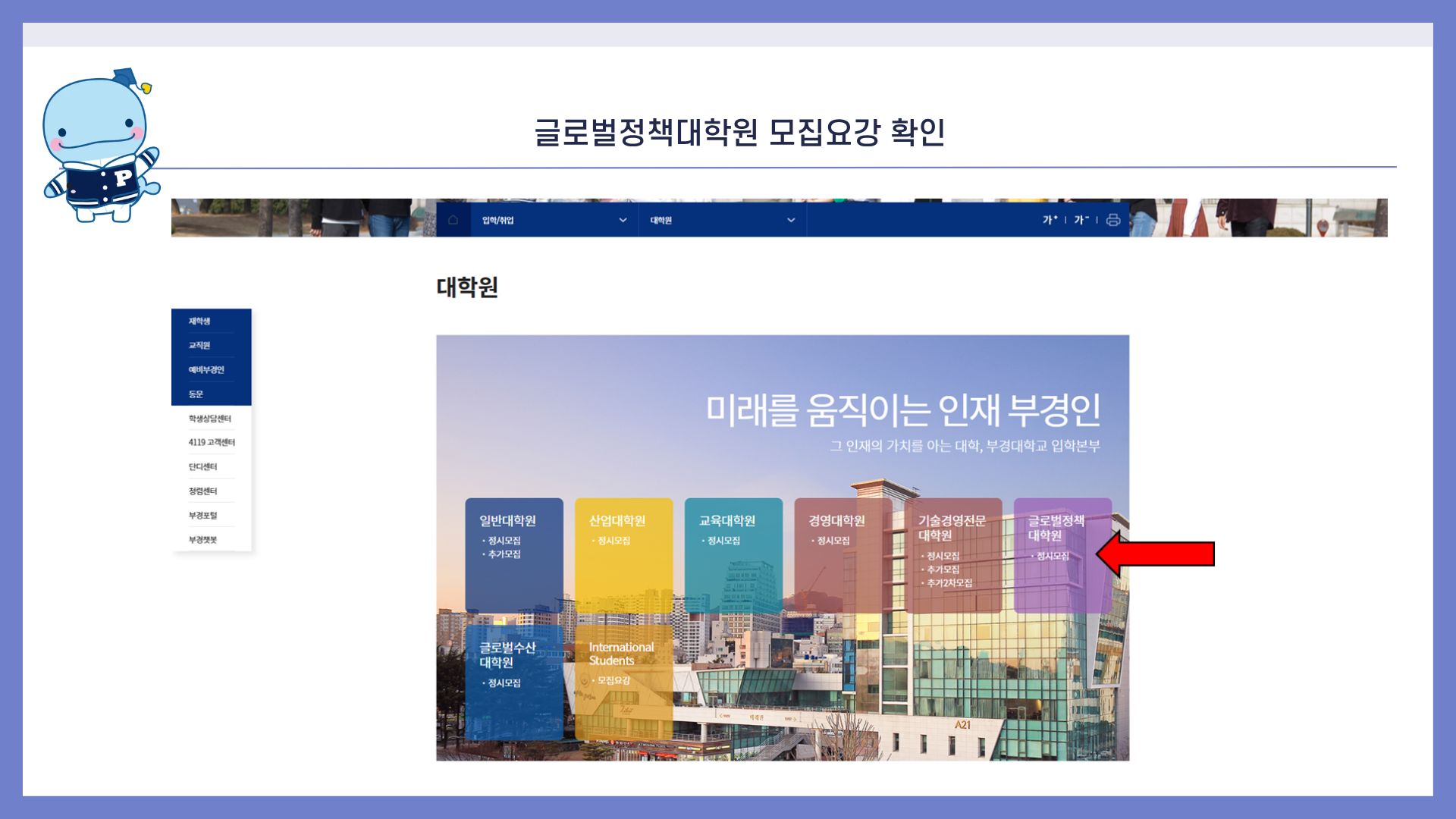The image size is (1456, 819).
Task: Select 학생상담센터 in the sidebar
Action: pos(209,419)
